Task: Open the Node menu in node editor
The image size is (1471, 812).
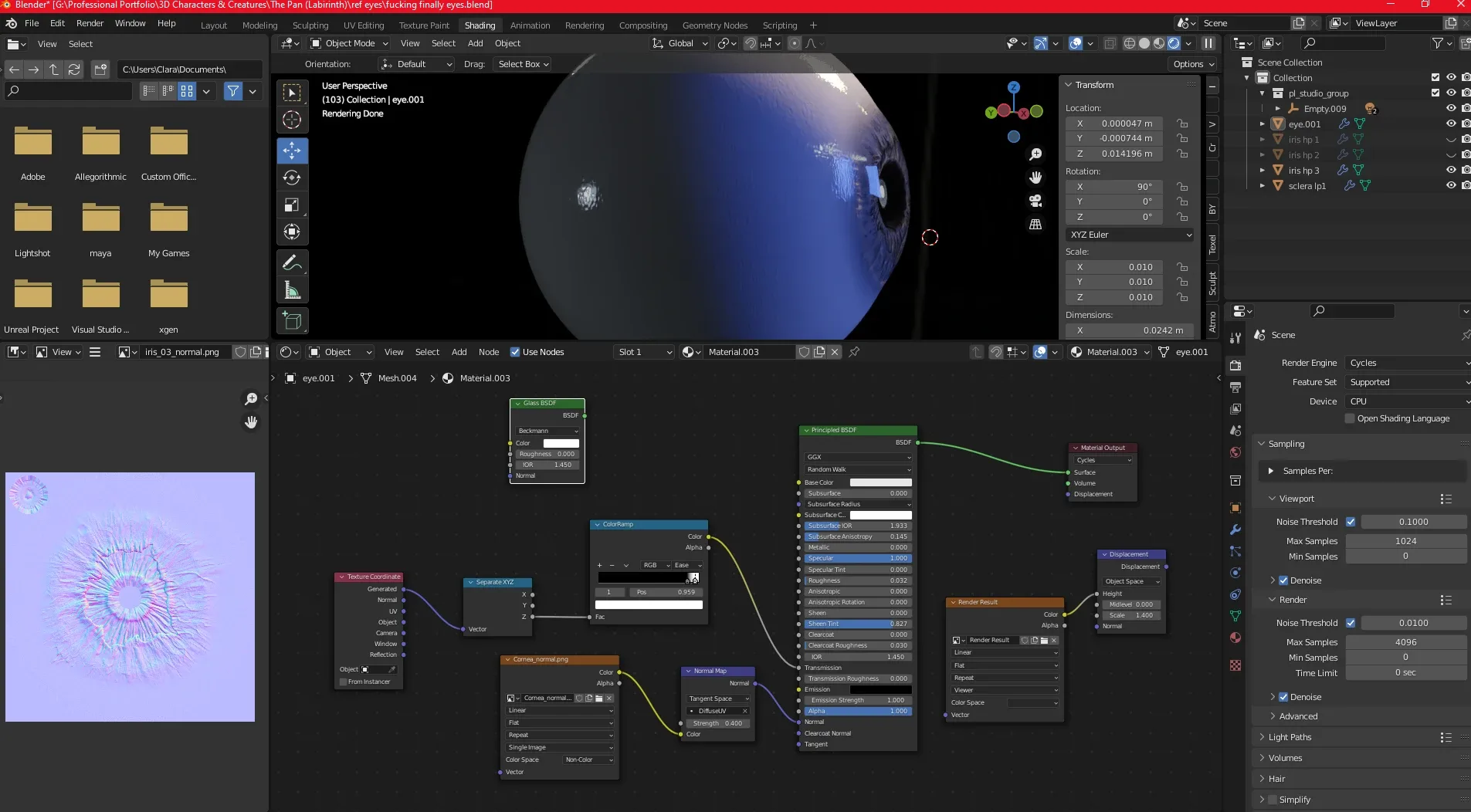Action: [489, 352]
